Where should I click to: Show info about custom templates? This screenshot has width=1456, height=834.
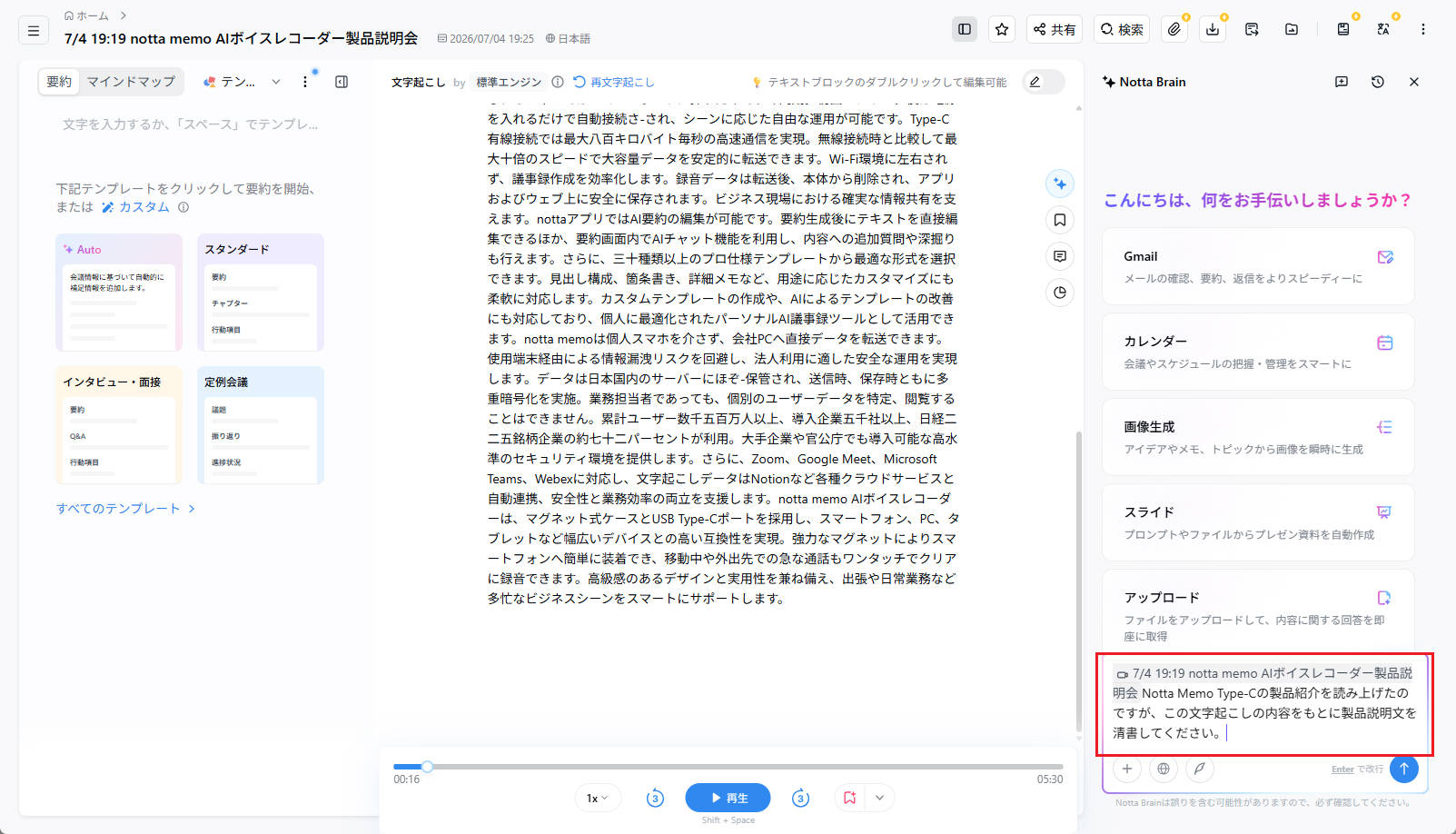(183, 207)
